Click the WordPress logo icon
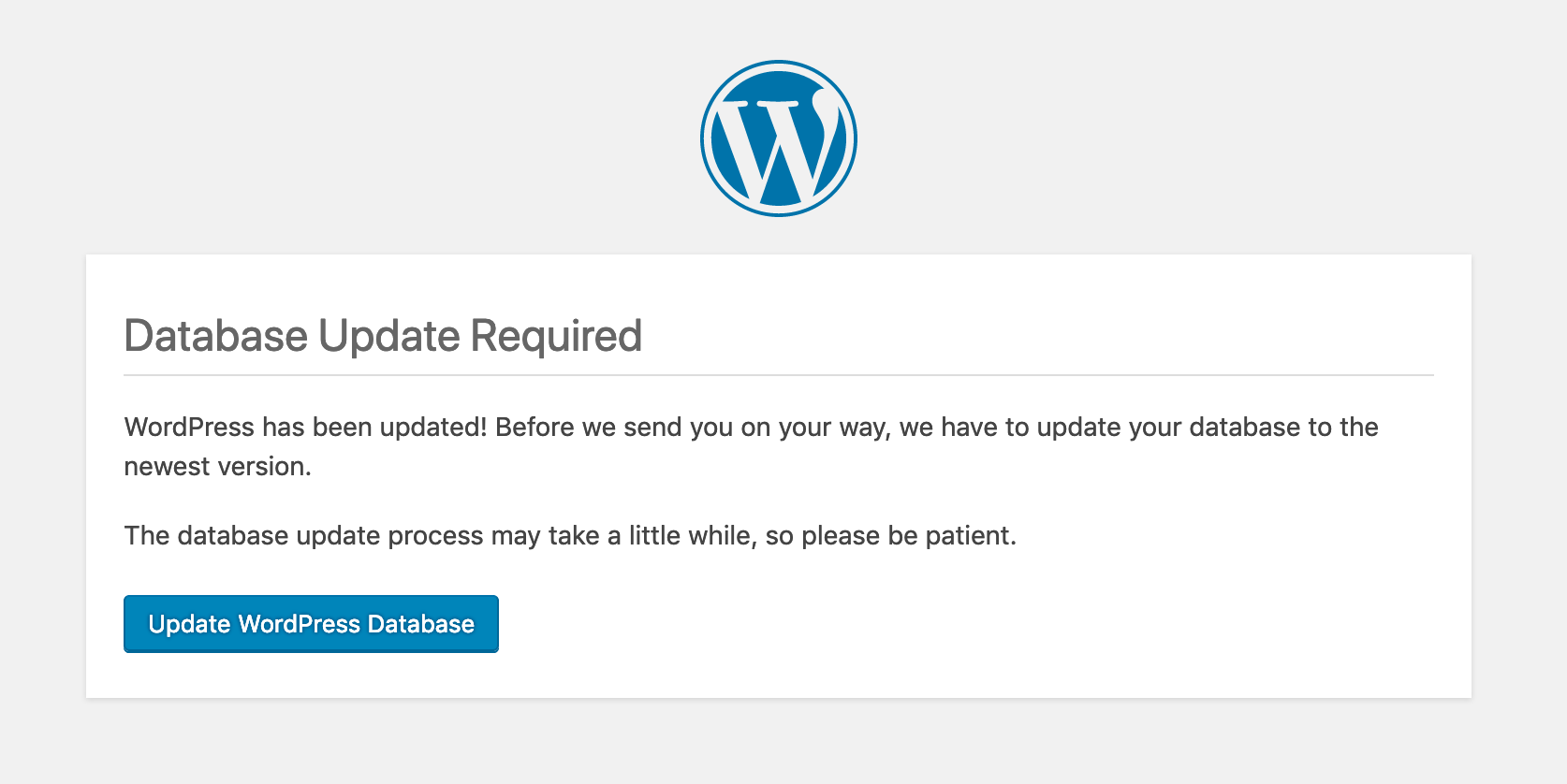This screenshot has height=784, width=1567. click(779, 138)
